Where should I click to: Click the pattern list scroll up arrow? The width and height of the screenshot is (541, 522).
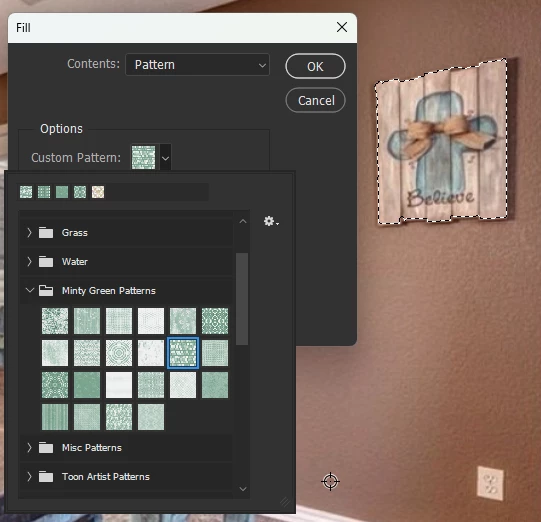coord(243,221)
